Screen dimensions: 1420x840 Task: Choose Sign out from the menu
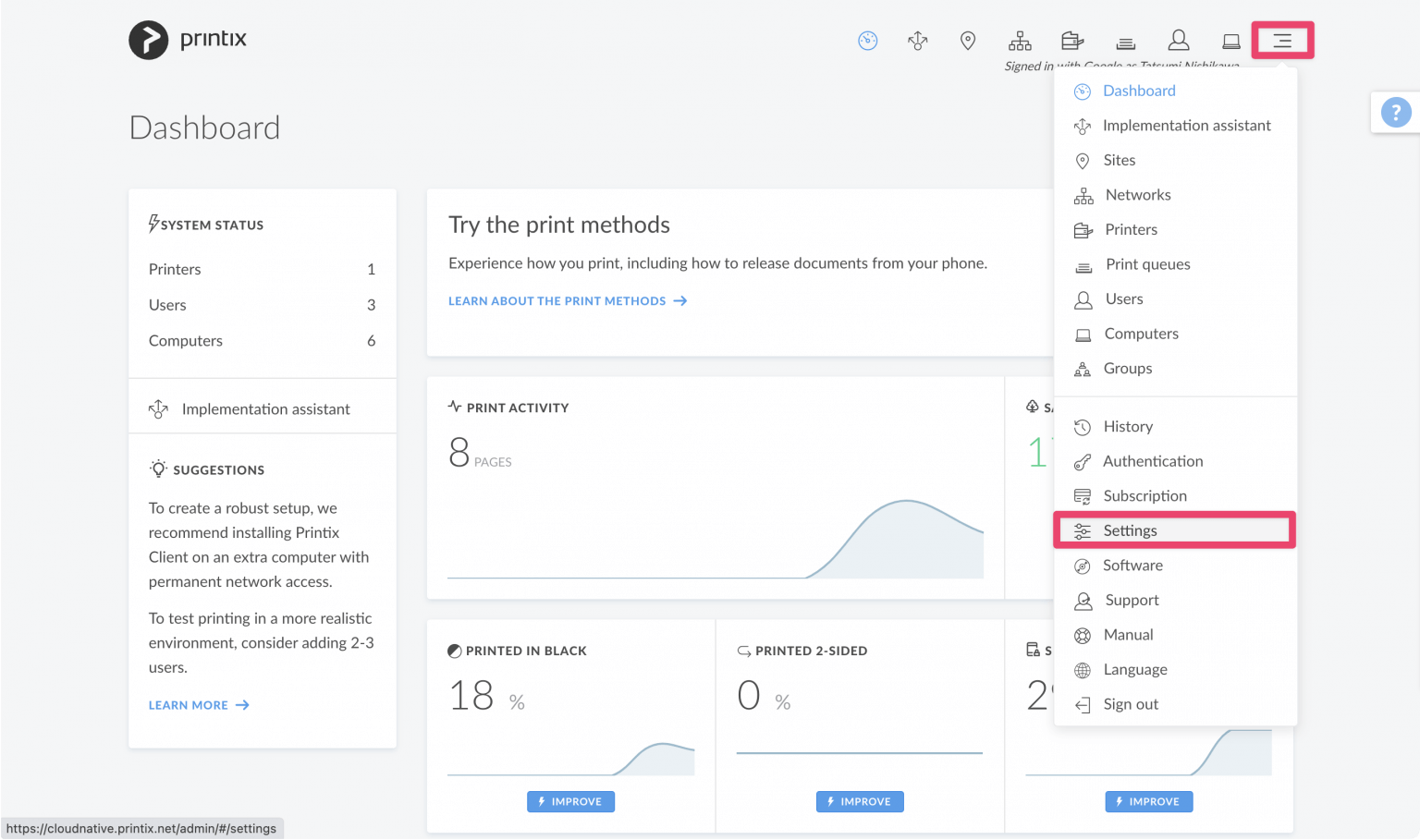click(x=1132, y=703)
